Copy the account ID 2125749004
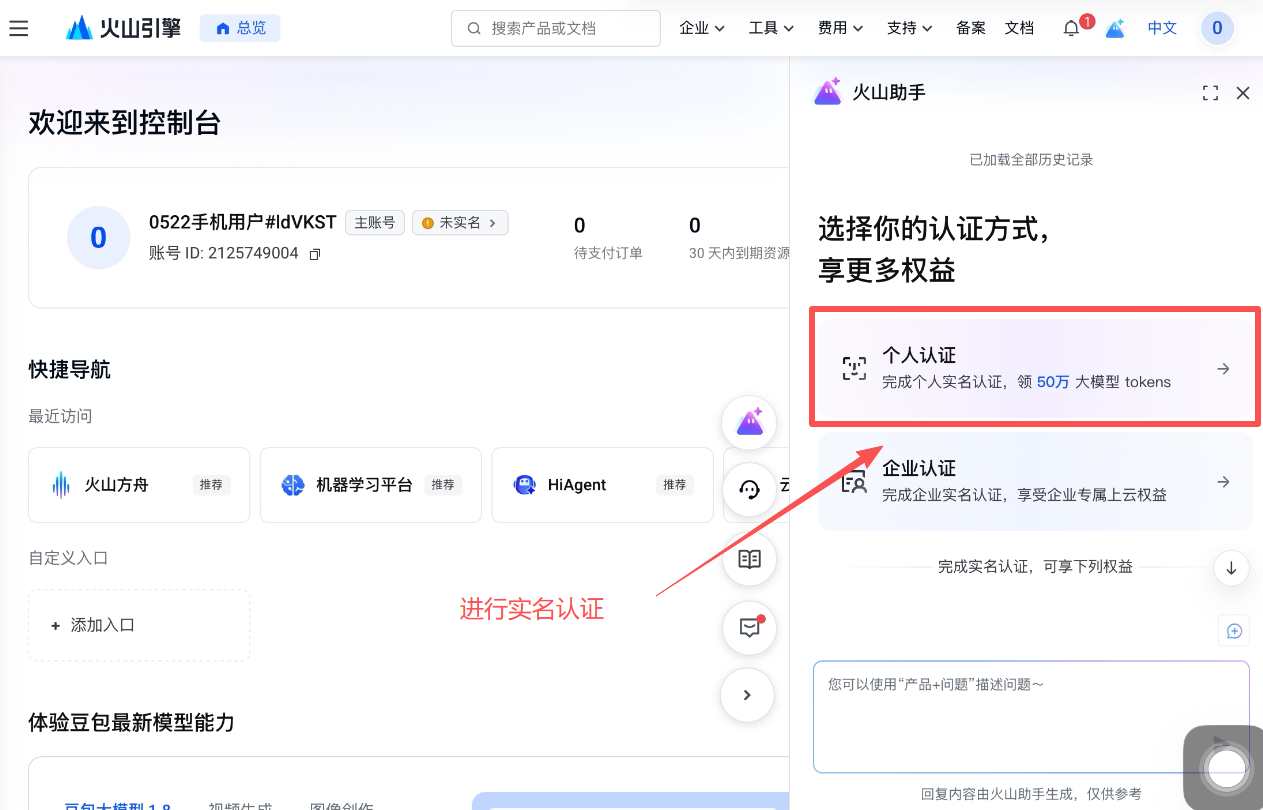This screenshot has height=810, width=1263. click(315, 254)
